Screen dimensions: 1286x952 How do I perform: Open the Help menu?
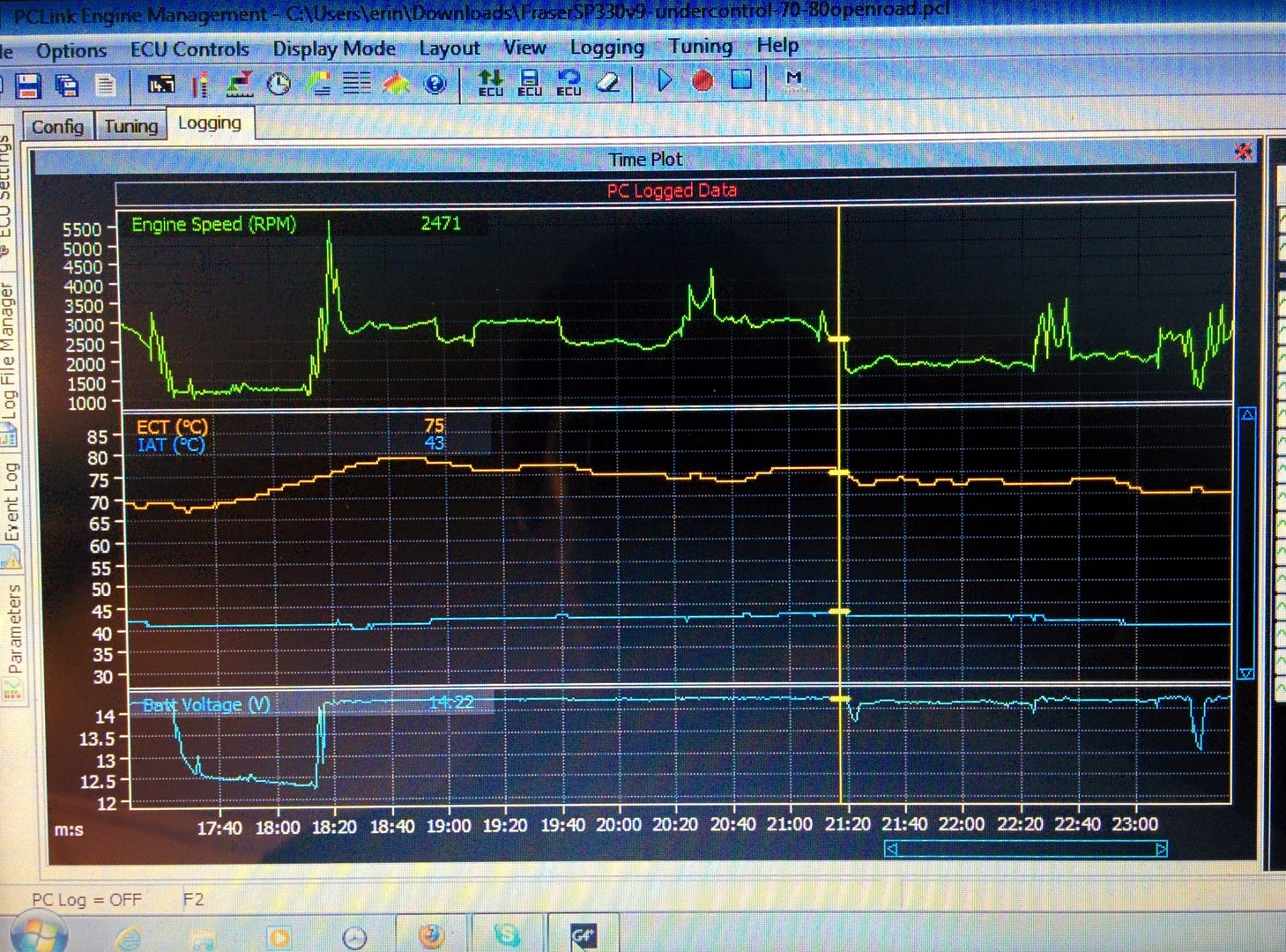pyautogui.click(x=777, y=45)
